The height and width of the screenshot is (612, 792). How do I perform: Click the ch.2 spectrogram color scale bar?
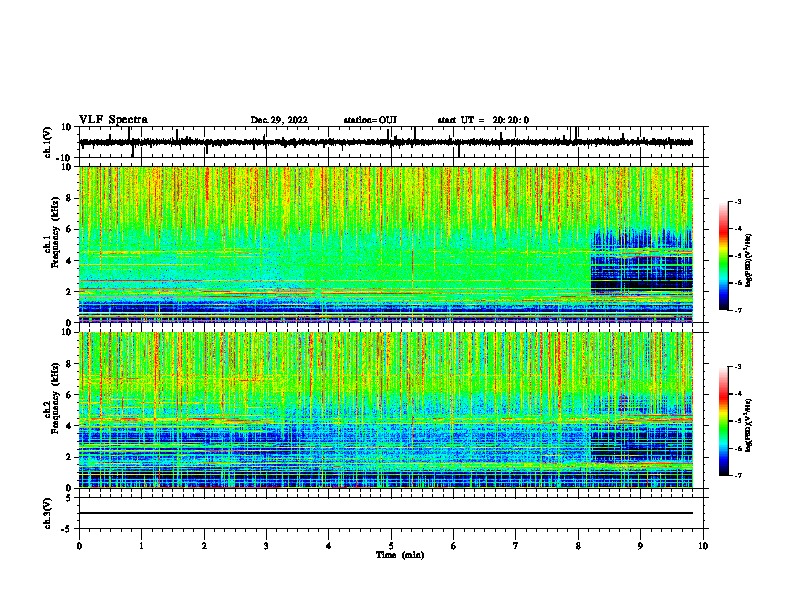tap(724, 421)
